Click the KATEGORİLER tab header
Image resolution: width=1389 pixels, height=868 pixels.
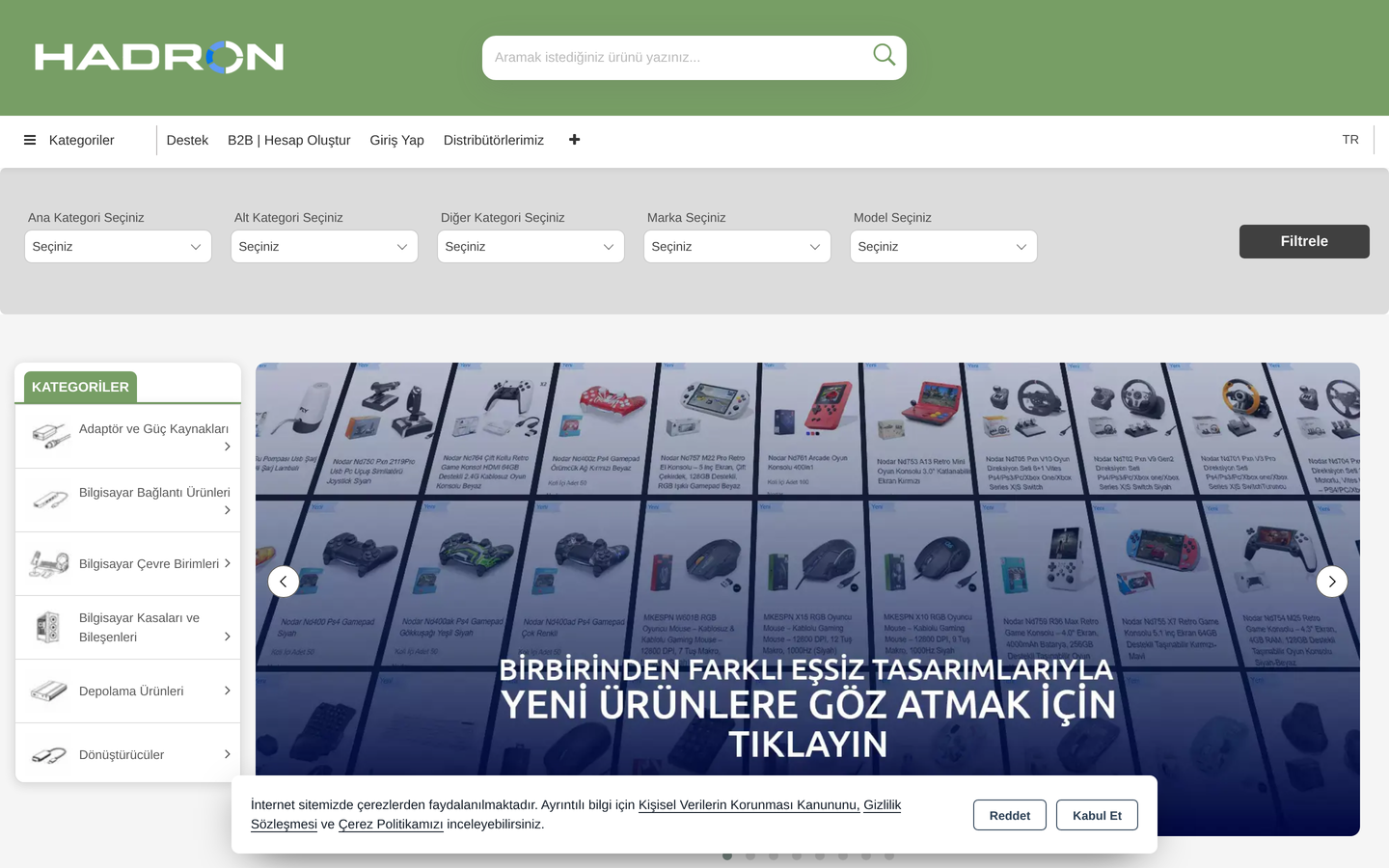(80, 387)
